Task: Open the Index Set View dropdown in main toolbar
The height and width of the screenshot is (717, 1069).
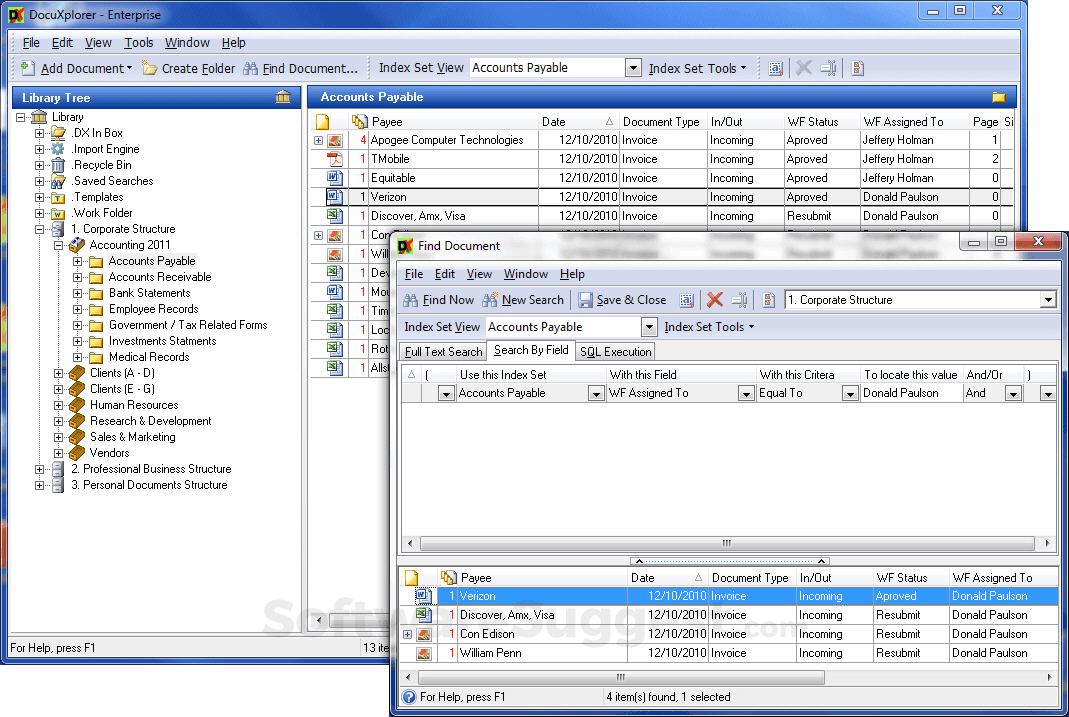Action: (632, 68)
